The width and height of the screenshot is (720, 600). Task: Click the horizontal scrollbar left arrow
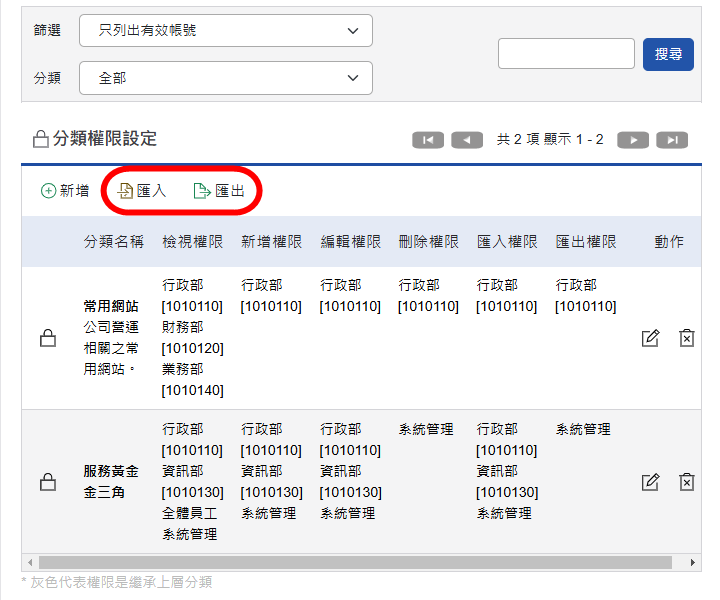pyautogui.click(x=30, y=562)
